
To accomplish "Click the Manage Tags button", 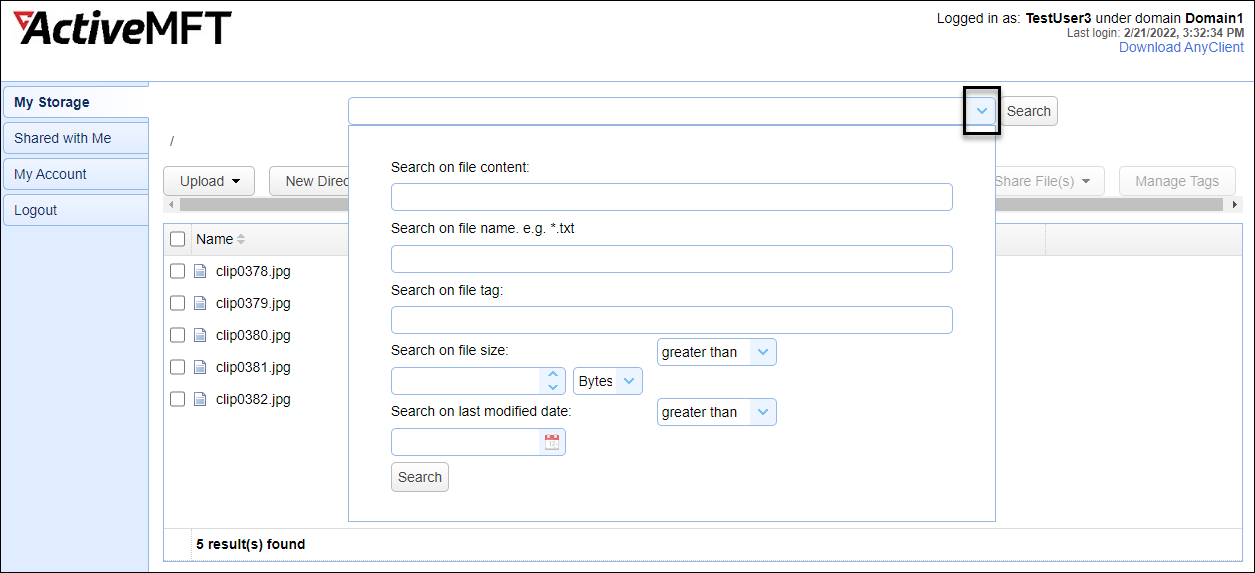I will (x=1177, y=181).
